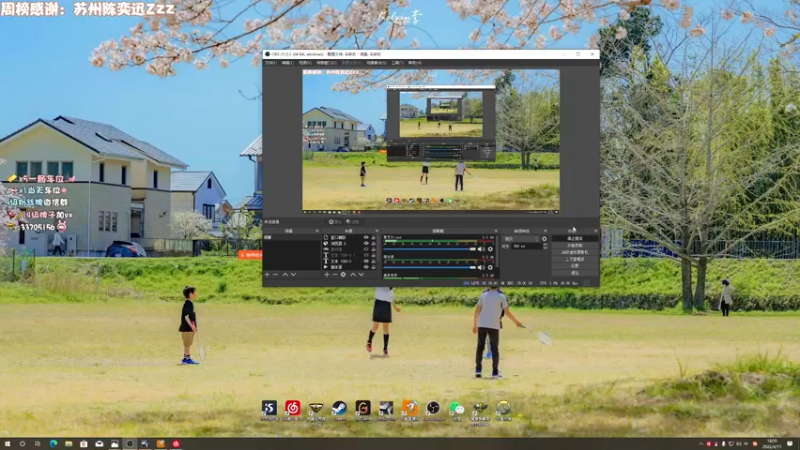This screenshot has width=800, height=450.
Task: Lock the 媒体源 source
Action: click(373, 267)
